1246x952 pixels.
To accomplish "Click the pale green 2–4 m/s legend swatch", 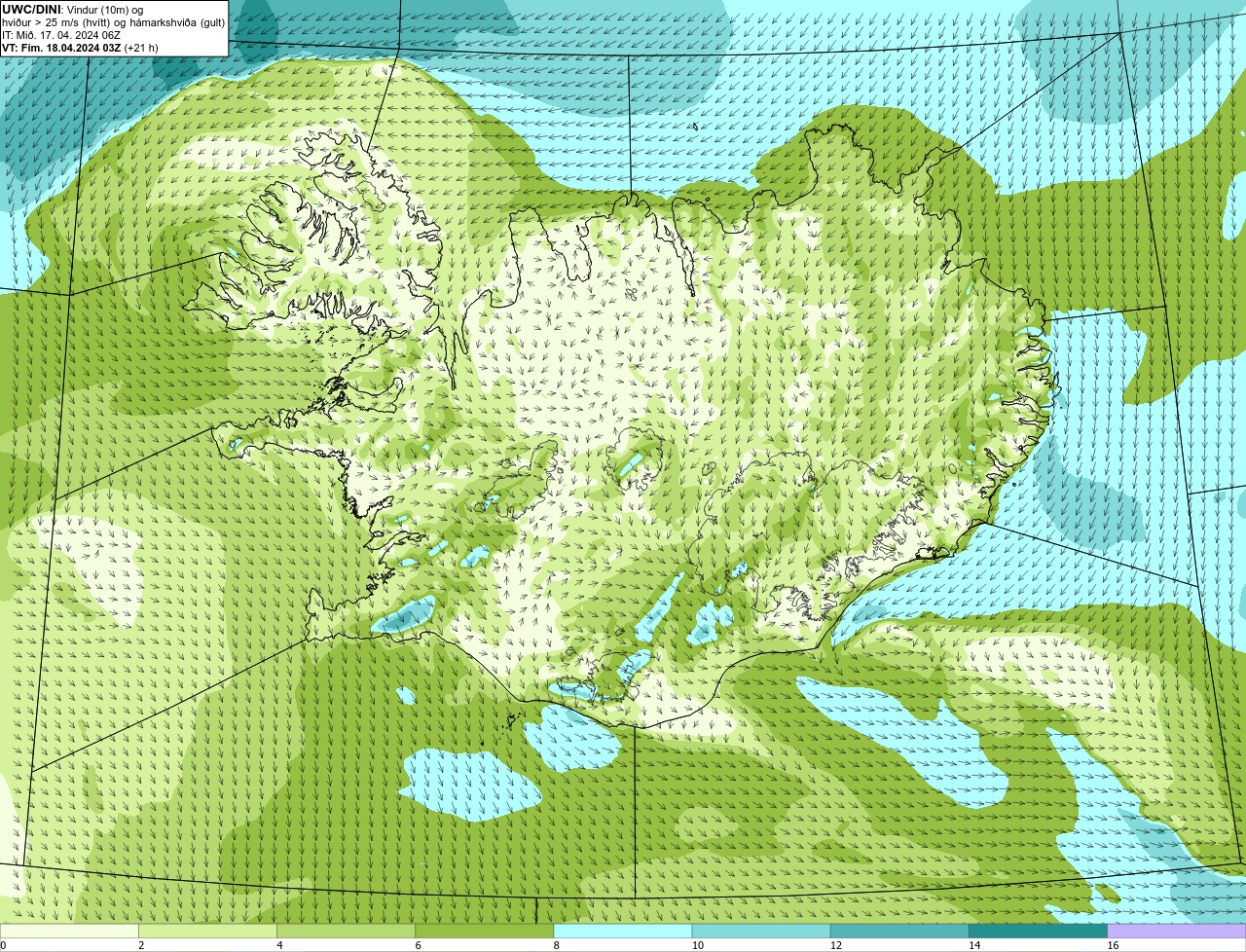I will pyautogui.click(x=207, y=931).
